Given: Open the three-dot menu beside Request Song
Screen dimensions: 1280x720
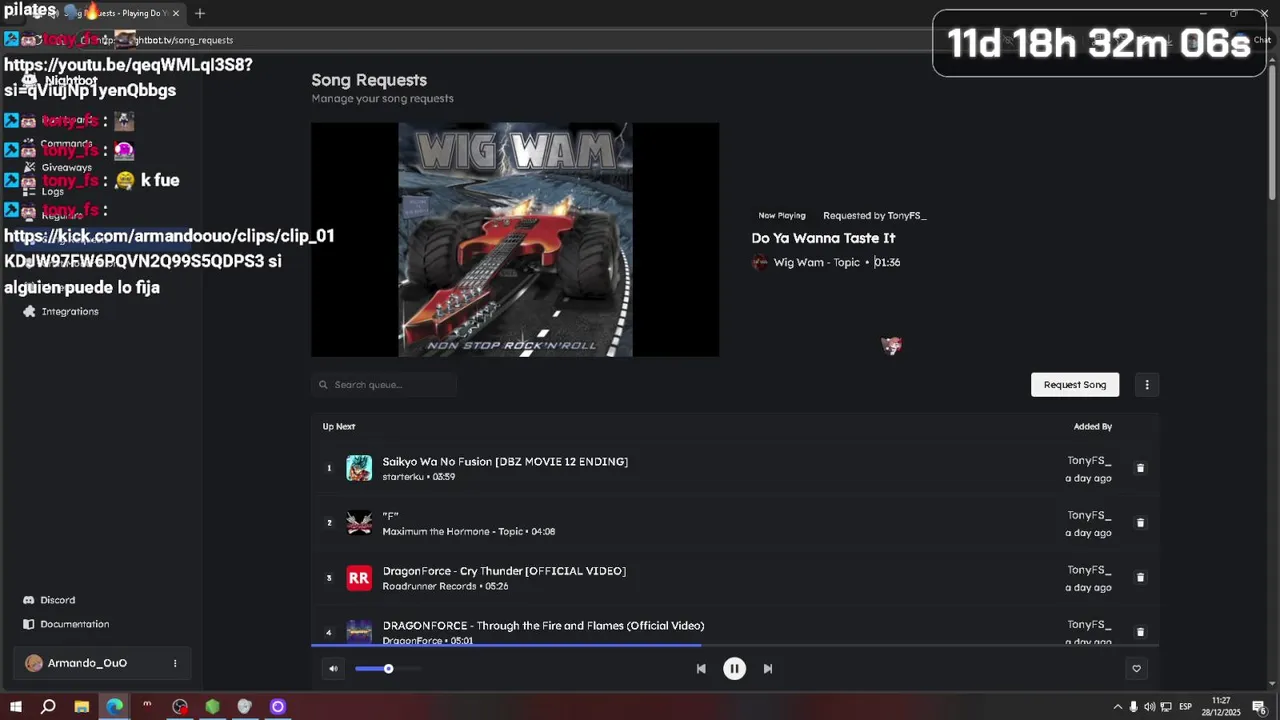Looking at the screenshot, I should point(1147,385).
